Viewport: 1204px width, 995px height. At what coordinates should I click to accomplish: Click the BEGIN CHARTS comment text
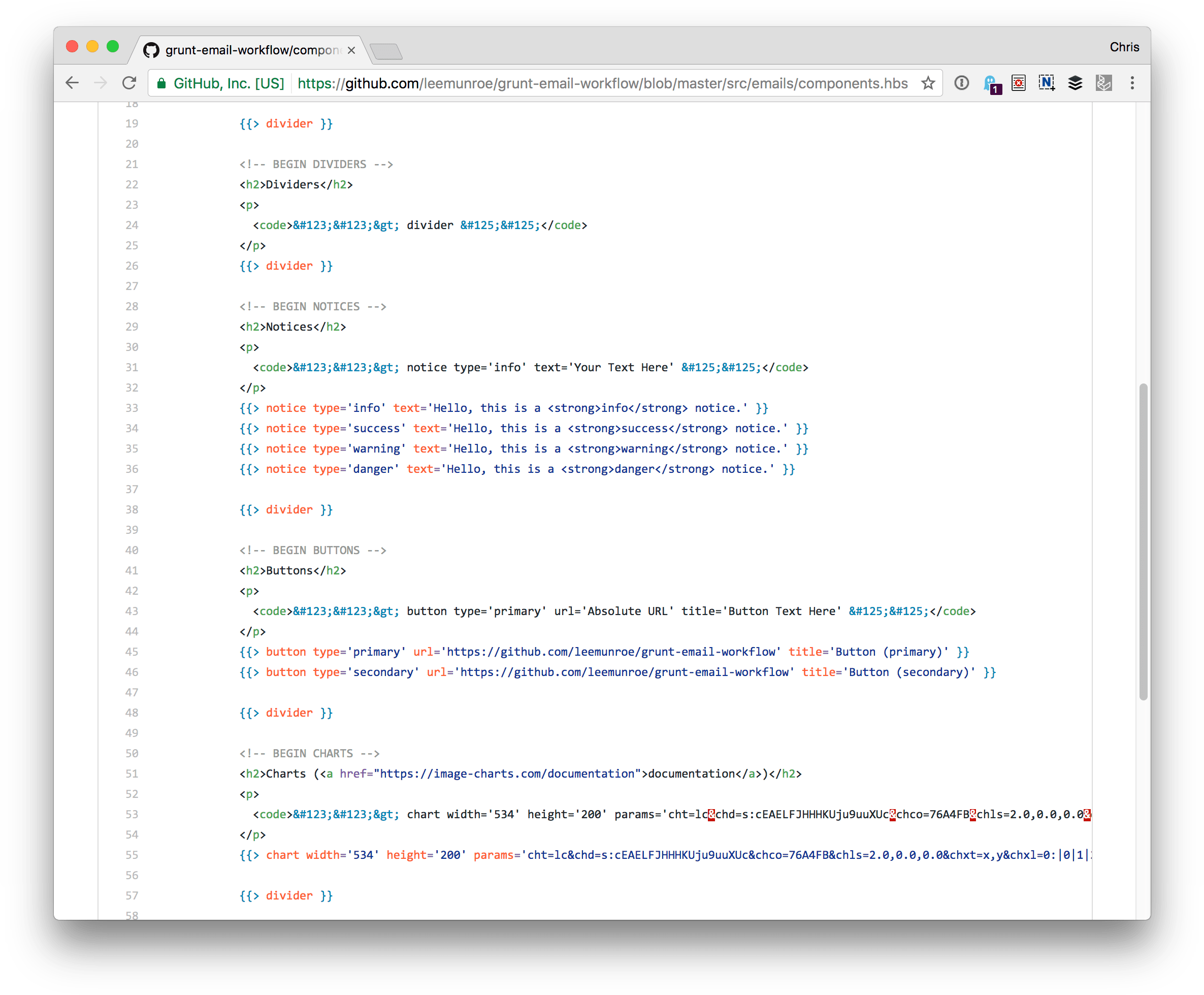(x=309, y=753)
